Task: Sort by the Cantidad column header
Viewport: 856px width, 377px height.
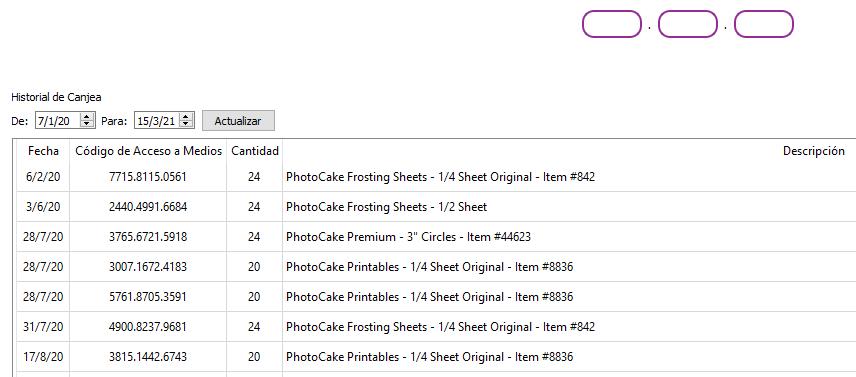Action: [255, 151]
